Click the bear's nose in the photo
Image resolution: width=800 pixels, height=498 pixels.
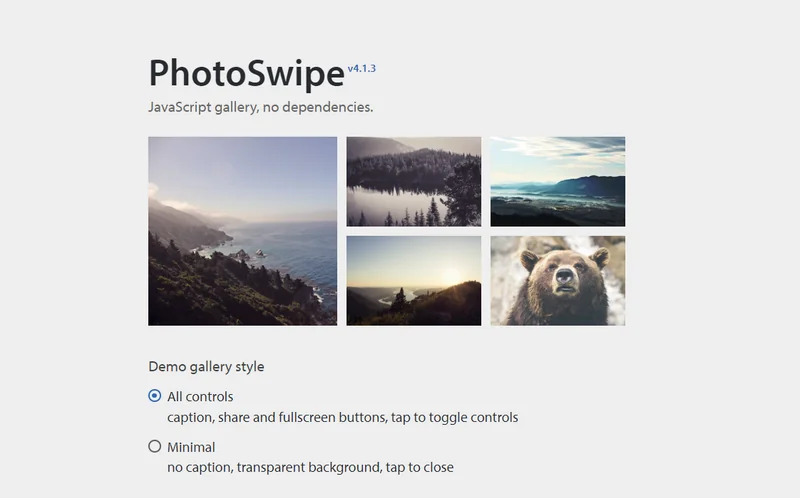click(564, 276)
